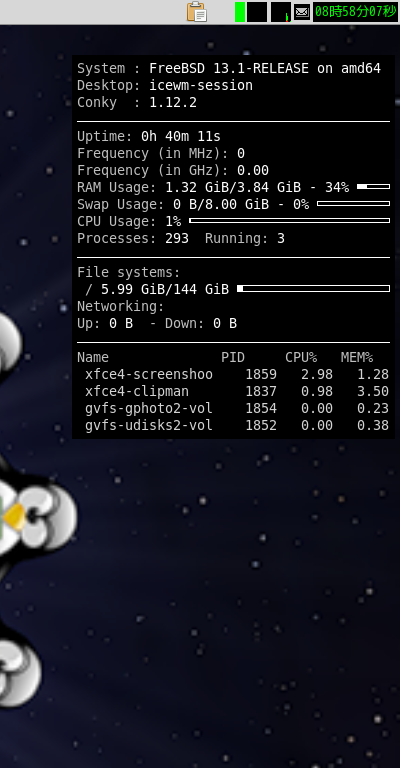Click the Processes count 293
This screenshot has height=768, width=400.
[177, 239]
